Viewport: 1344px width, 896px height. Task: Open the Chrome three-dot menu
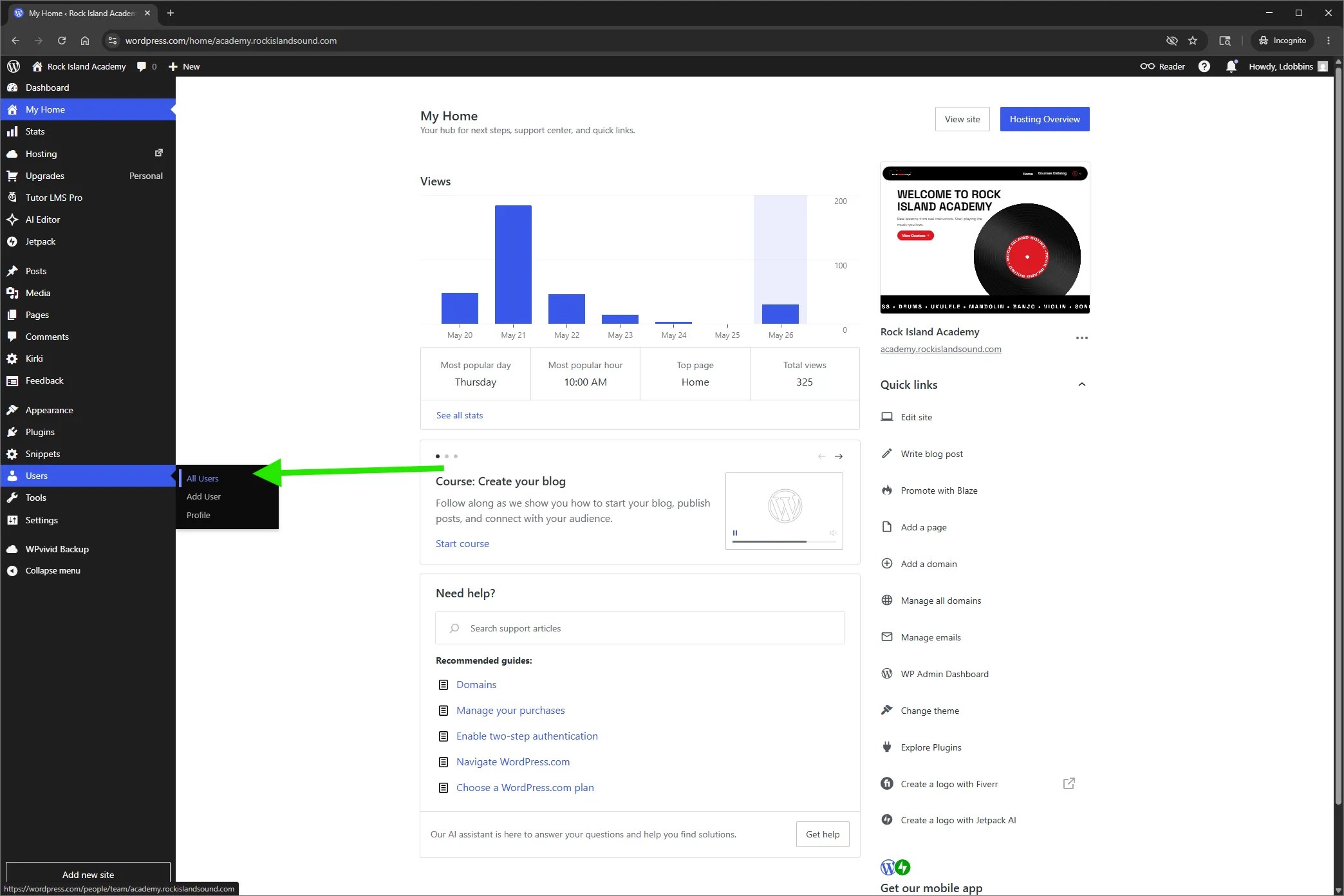[1329, 41]
